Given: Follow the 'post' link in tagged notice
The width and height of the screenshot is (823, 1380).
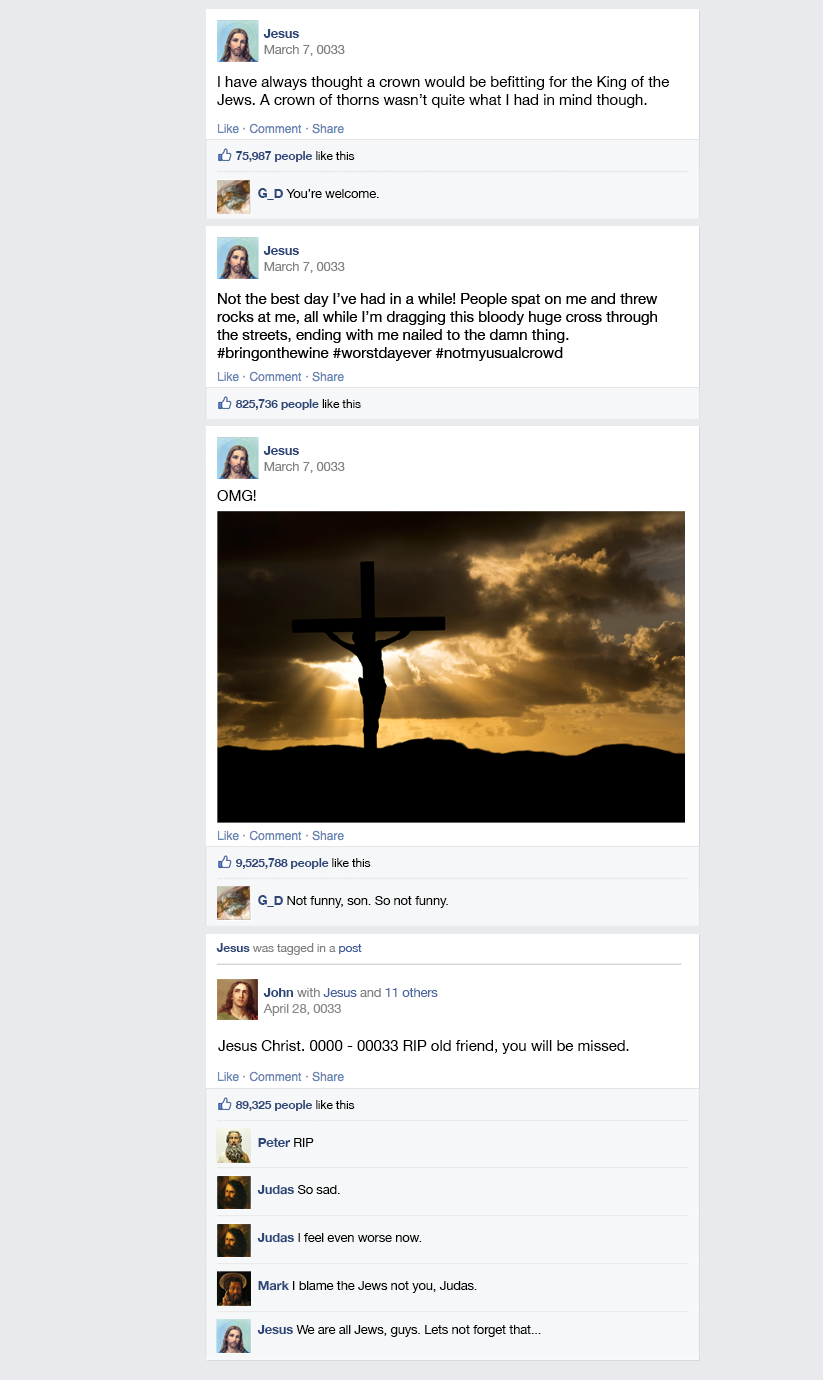Looking at the screenshot, I should (x=350, y=948).
